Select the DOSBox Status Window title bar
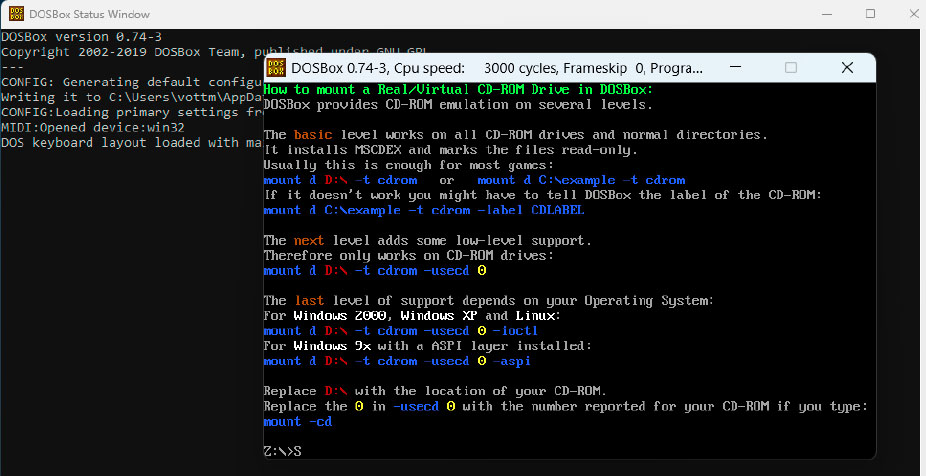This screenshot has height=476, width=926. (400, 14)
